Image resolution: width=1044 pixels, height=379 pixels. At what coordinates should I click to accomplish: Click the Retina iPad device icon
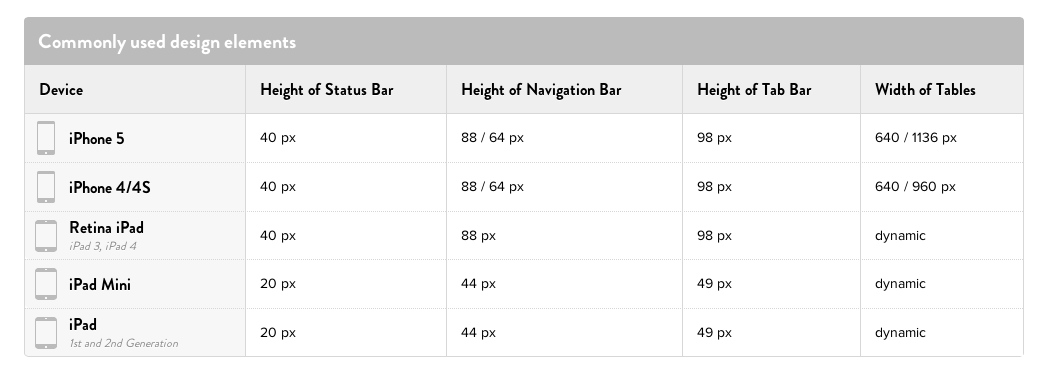tap(46, 236)
